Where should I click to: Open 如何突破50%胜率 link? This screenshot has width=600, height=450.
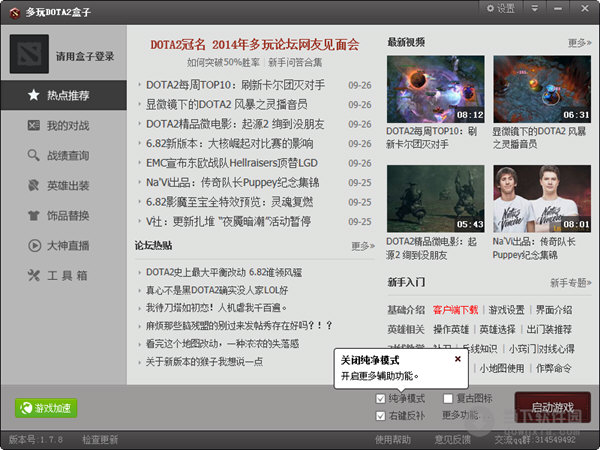click(223, 62)
